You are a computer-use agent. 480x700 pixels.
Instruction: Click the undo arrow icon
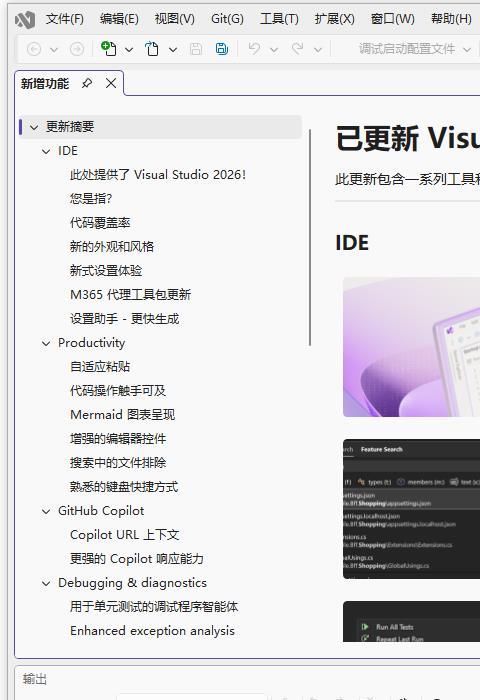254,48
